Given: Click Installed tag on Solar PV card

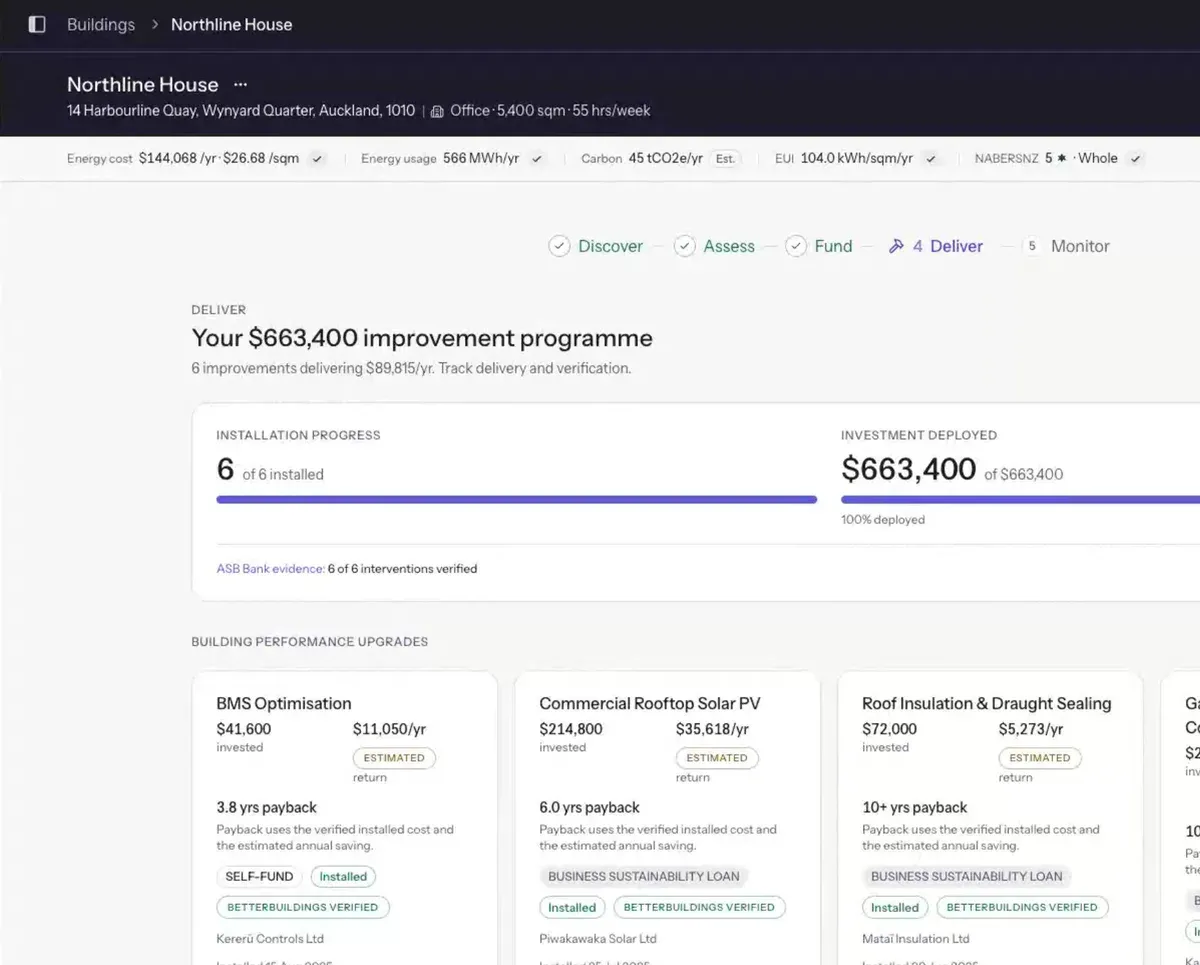Looking at the screenshot, I should [572, 908].
